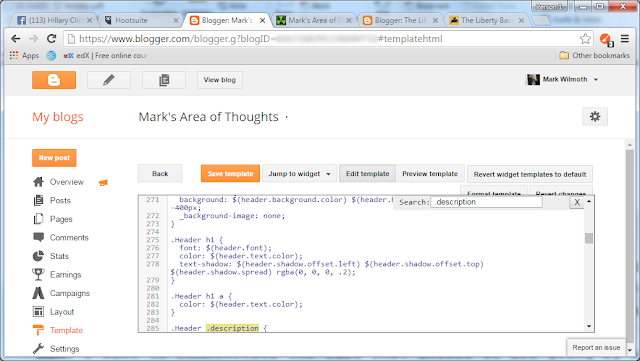The width and height of the screenshot is (640, 361).
Task: Click Revert widget templates to default
Action: click(x=530, y=174)
